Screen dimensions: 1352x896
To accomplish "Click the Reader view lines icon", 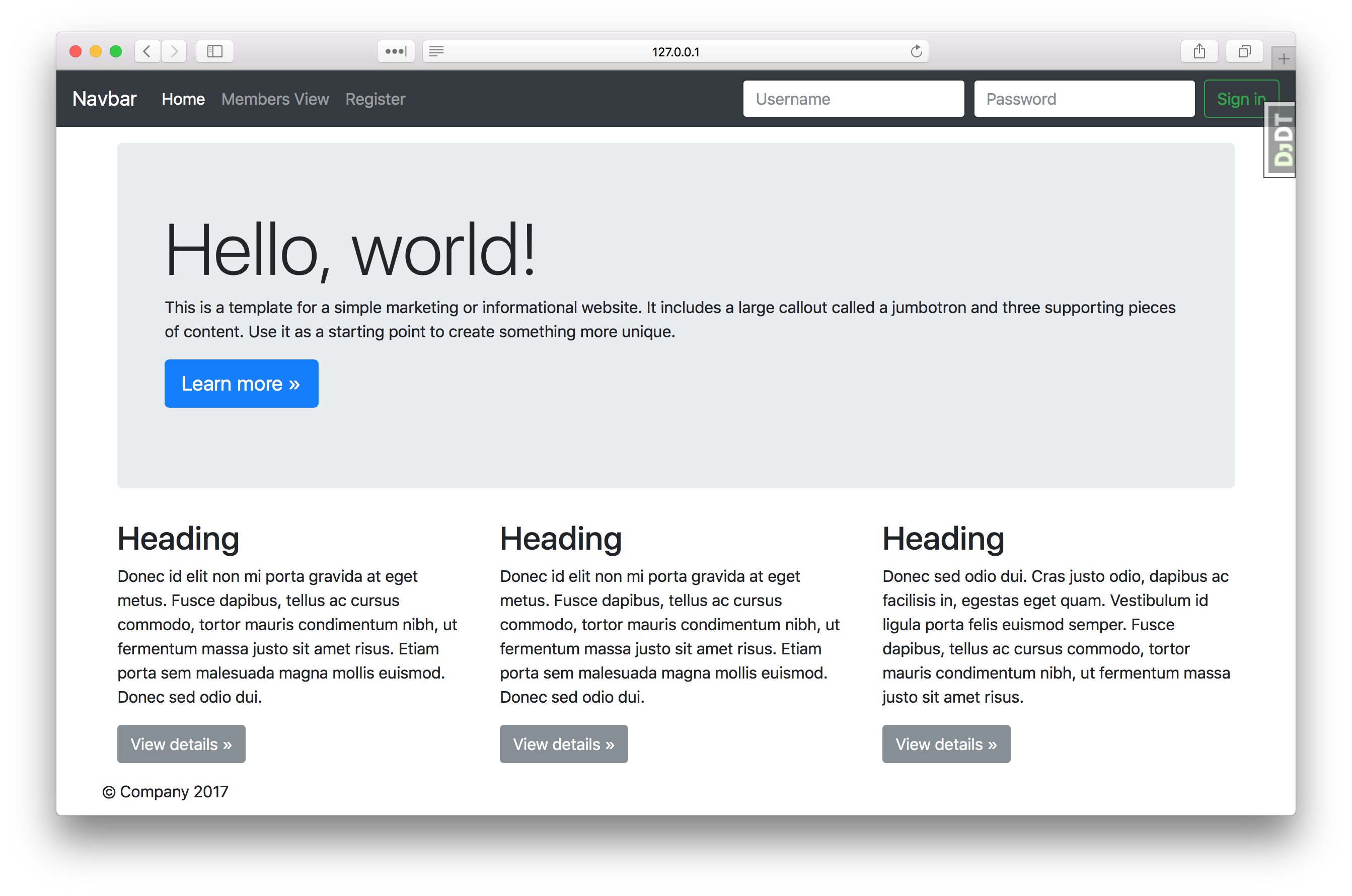I will click(x=436, y=51).
